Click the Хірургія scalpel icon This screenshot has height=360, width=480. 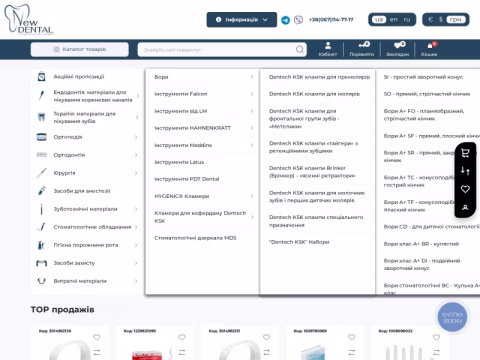tap(41, 173)
